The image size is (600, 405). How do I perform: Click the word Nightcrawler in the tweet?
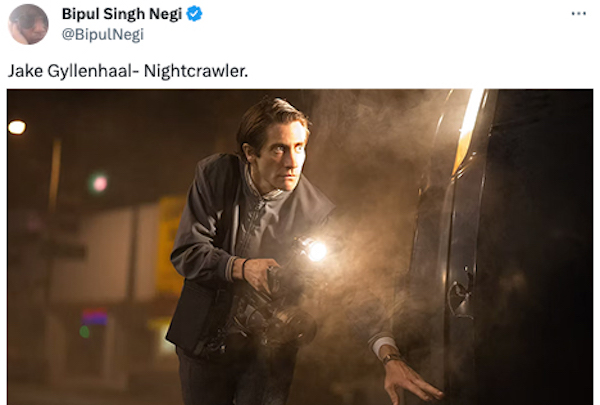pos(195,71)
